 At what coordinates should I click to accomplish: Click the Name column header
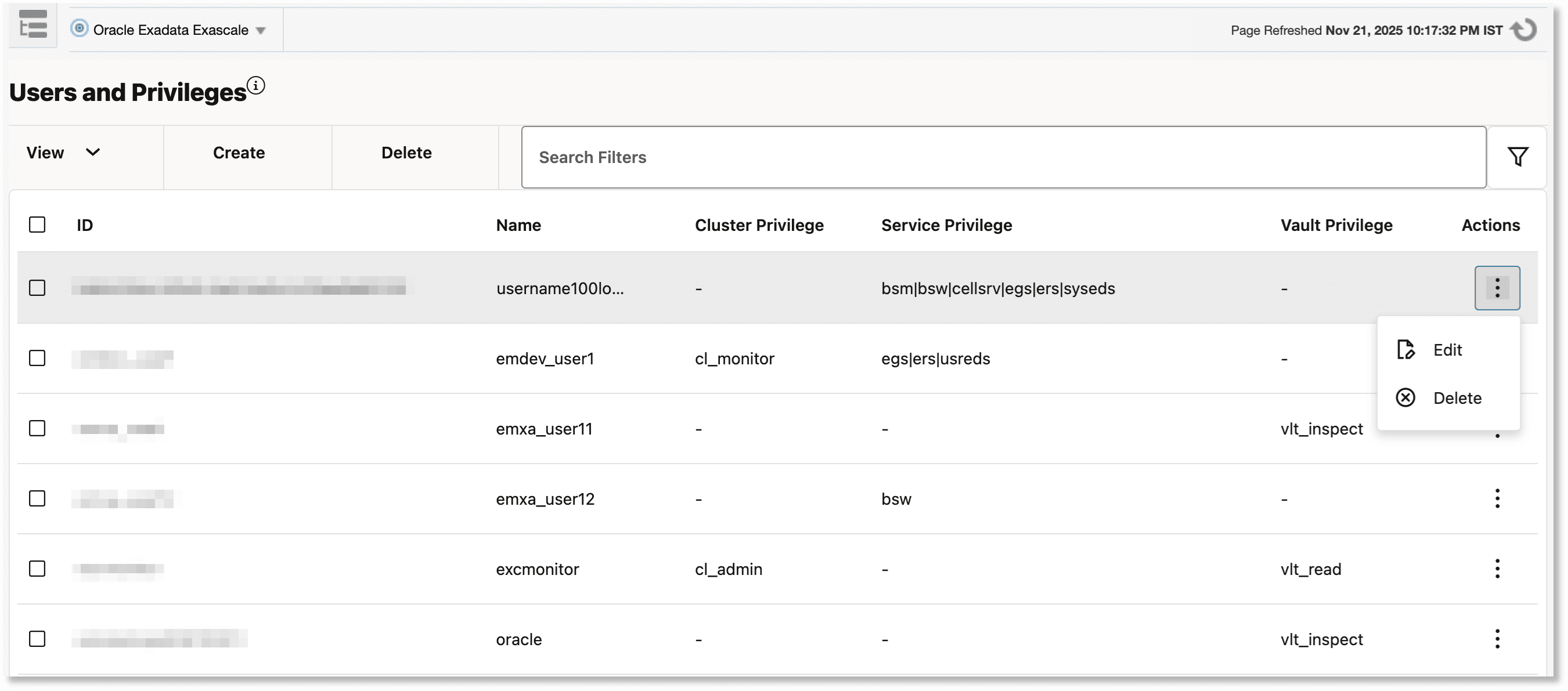[x=518, y=225]
